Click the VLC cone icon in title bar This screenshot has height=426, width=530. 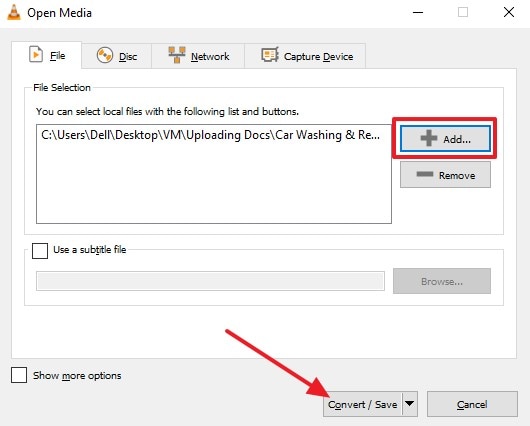point(14,13)
